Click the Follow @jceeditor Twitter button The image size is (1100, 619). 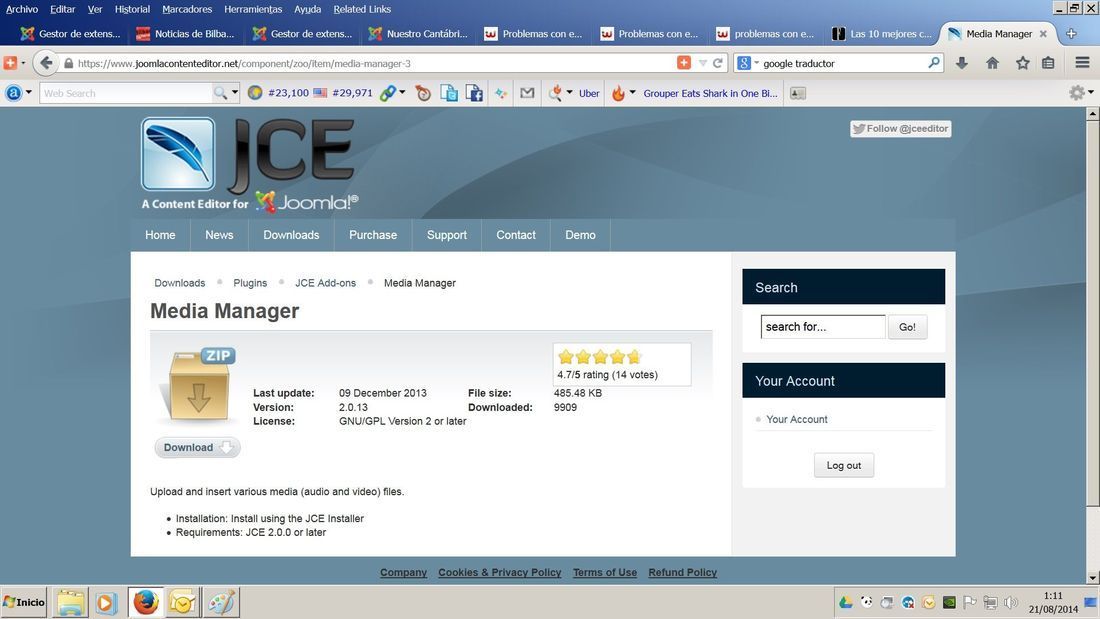point(901,128)
